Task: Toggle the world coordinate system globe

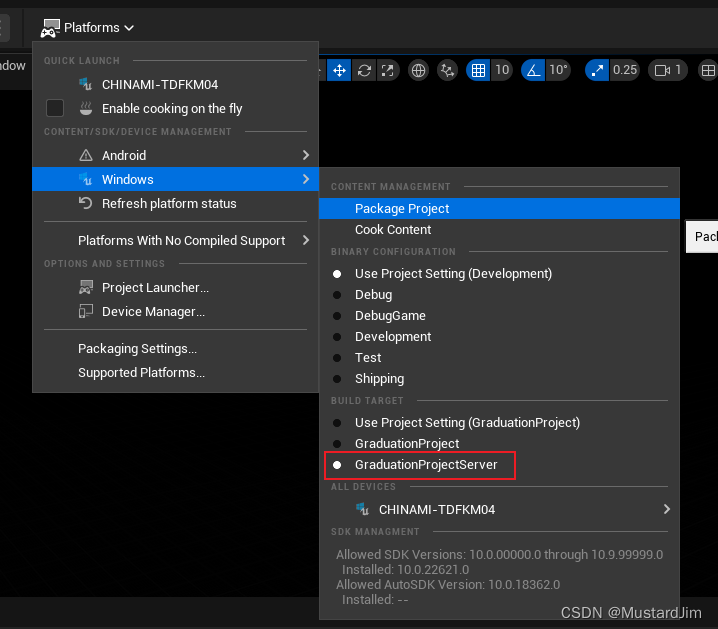Action: coord(418,70)
